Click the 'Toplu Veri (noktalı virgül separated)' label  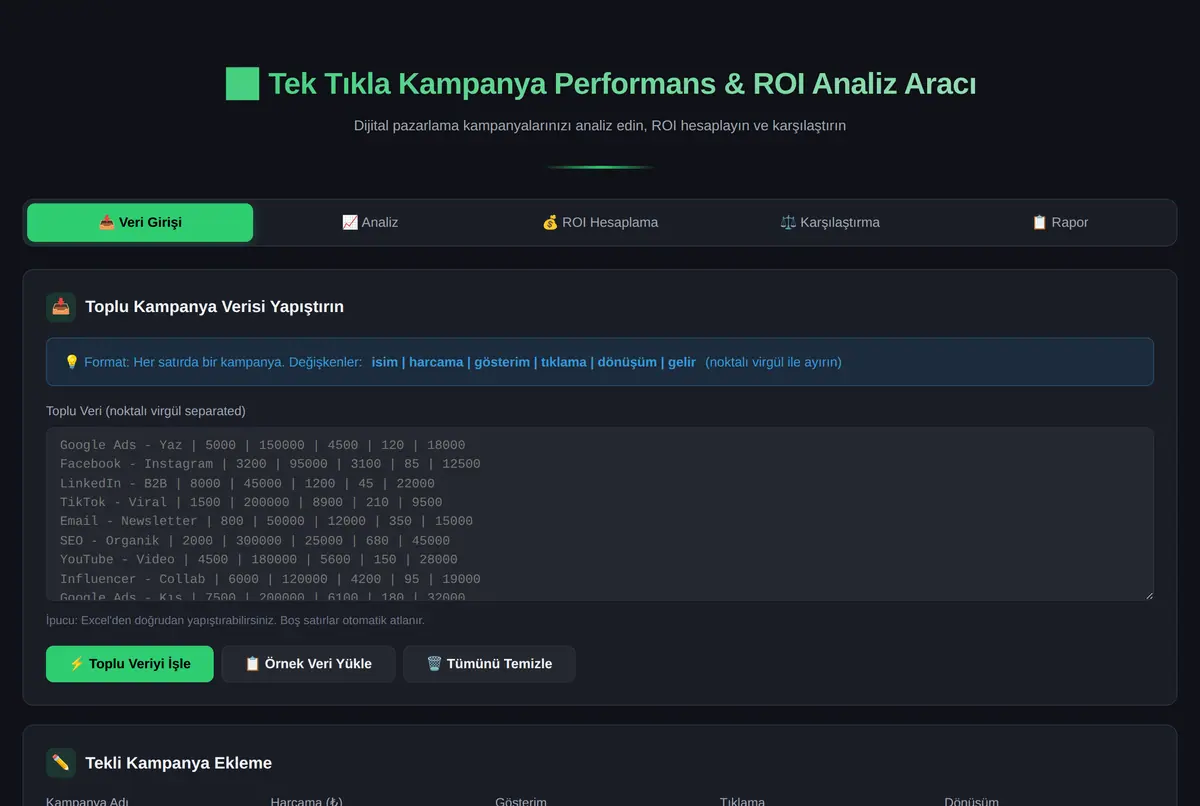coord(146,411)
